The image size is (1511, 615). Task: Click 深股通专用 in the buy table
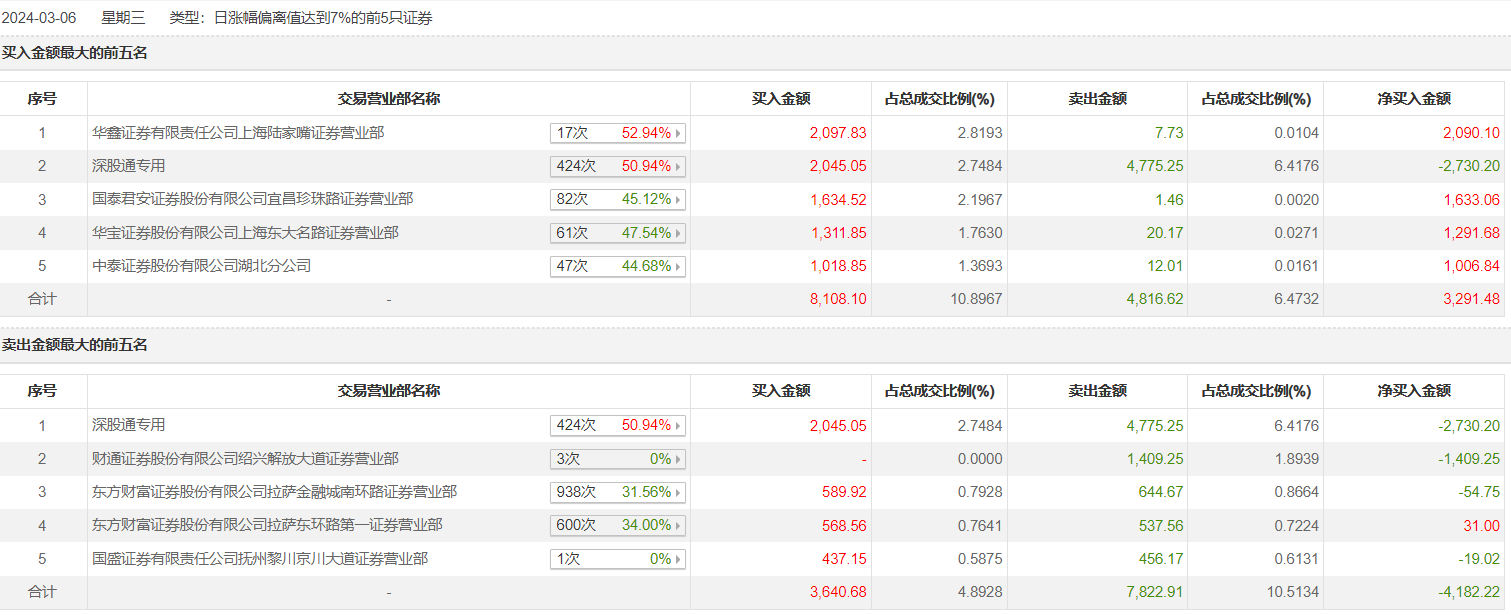coord(129,166)
